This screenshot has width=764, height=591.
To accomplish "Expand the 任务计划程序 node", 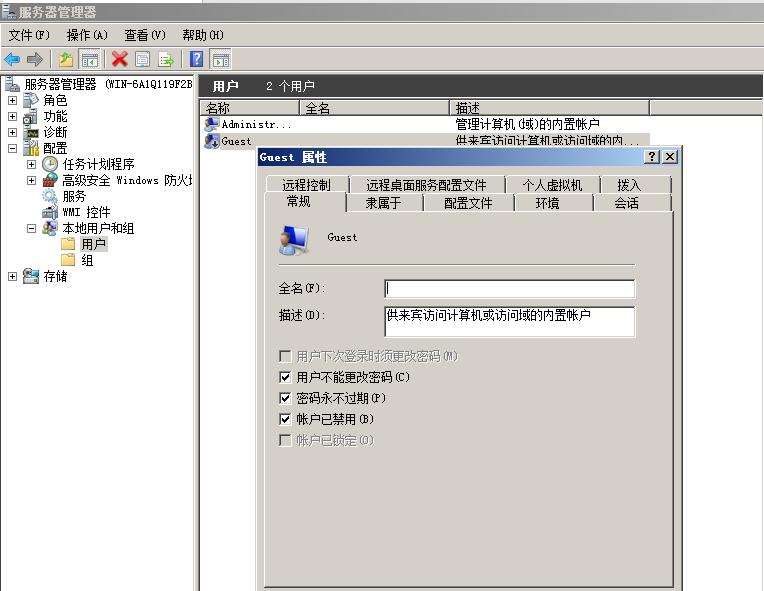I will [x=31, y=165].
